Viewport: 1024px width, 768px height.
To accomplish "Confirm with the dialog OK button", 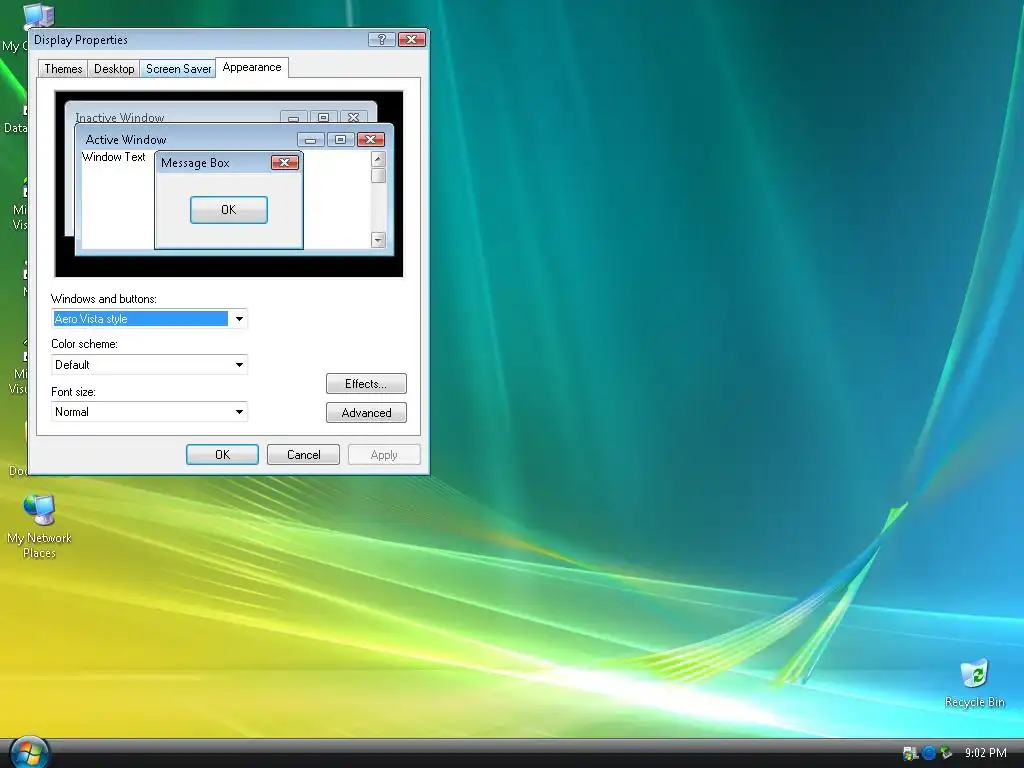I will pos(222,455).
